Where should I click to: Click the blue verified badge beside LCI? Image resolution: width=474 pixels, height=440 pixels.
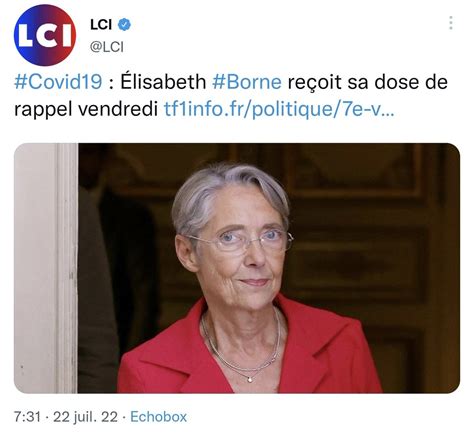124,25
